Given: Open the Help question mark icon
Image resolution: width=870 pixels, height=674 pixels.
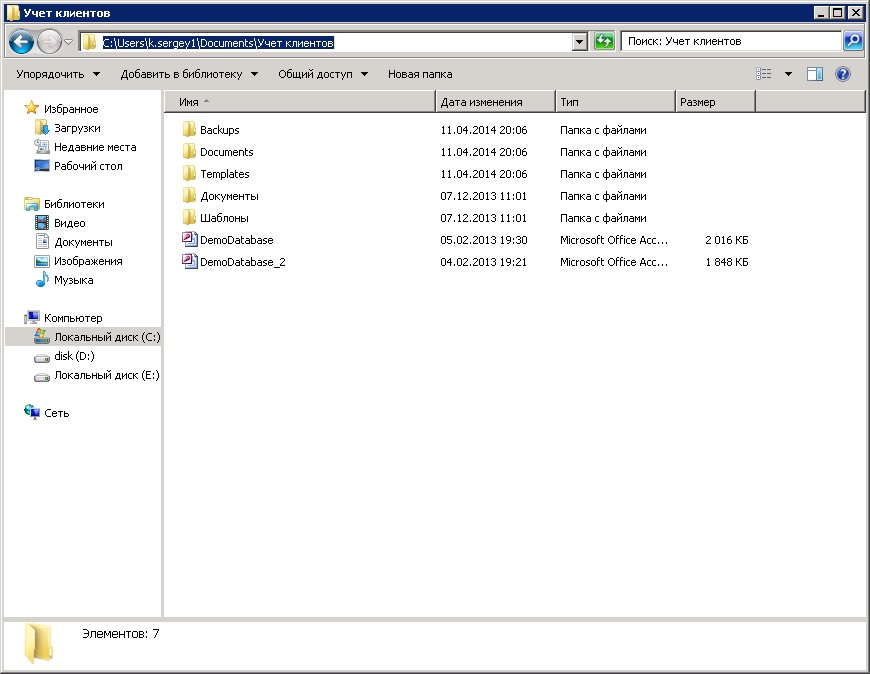Looking at the screenshot, I should (x=843, y=74).
